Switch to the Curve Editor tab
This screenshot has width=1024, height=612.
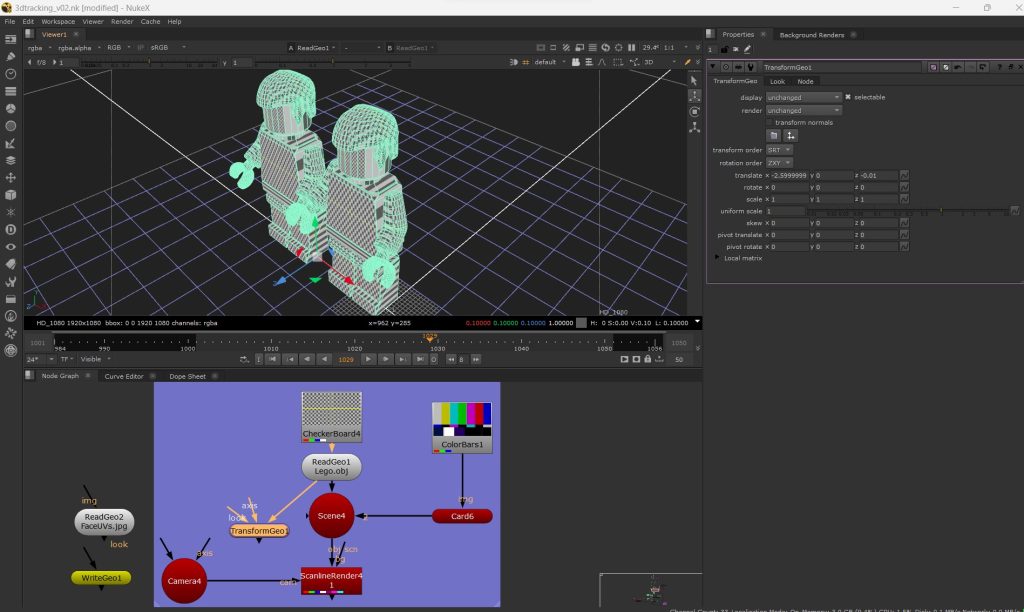[x=124, y=376]
